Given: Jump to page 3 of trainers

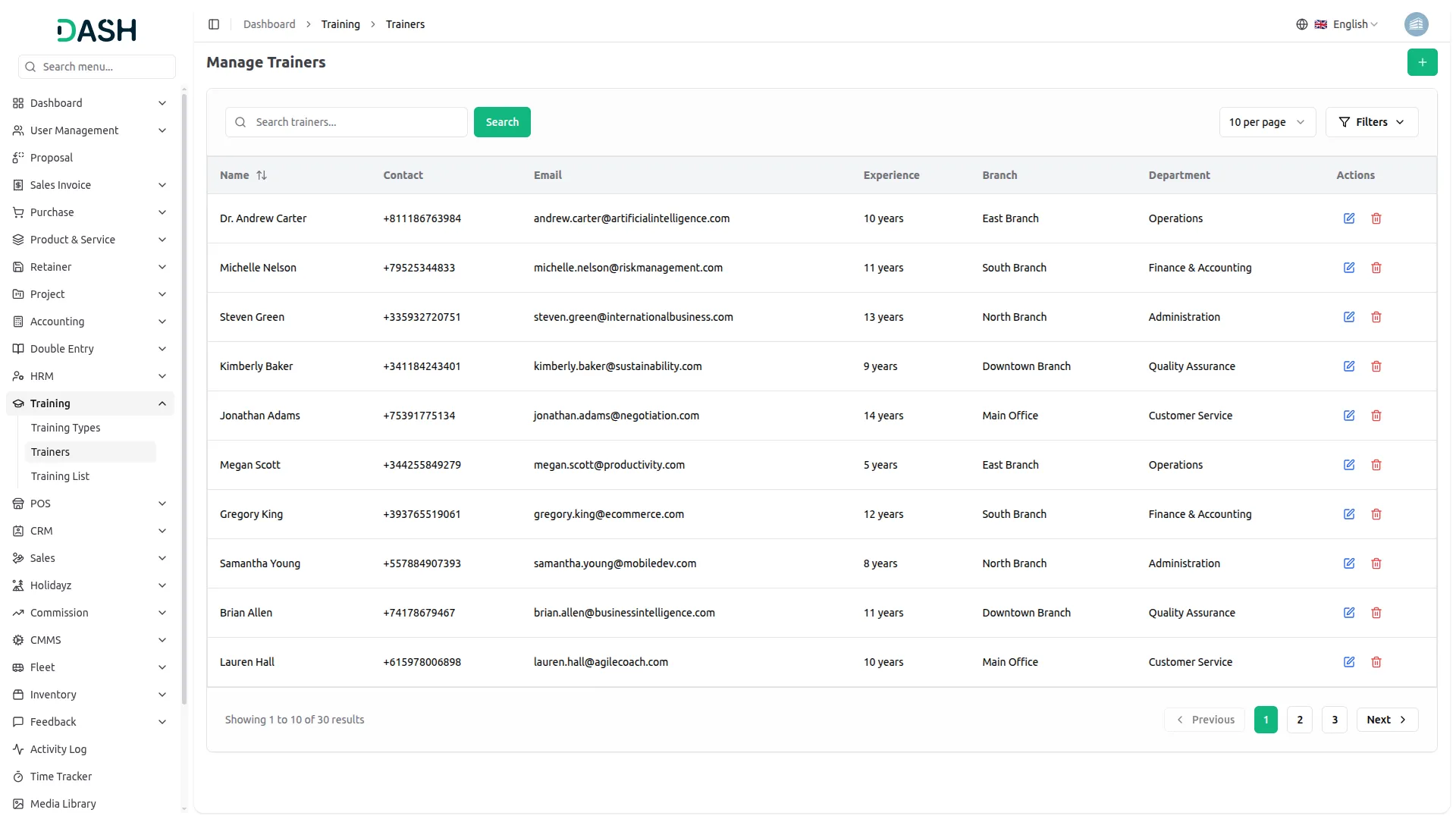Looking at the screenshot, I should 1335,720.
